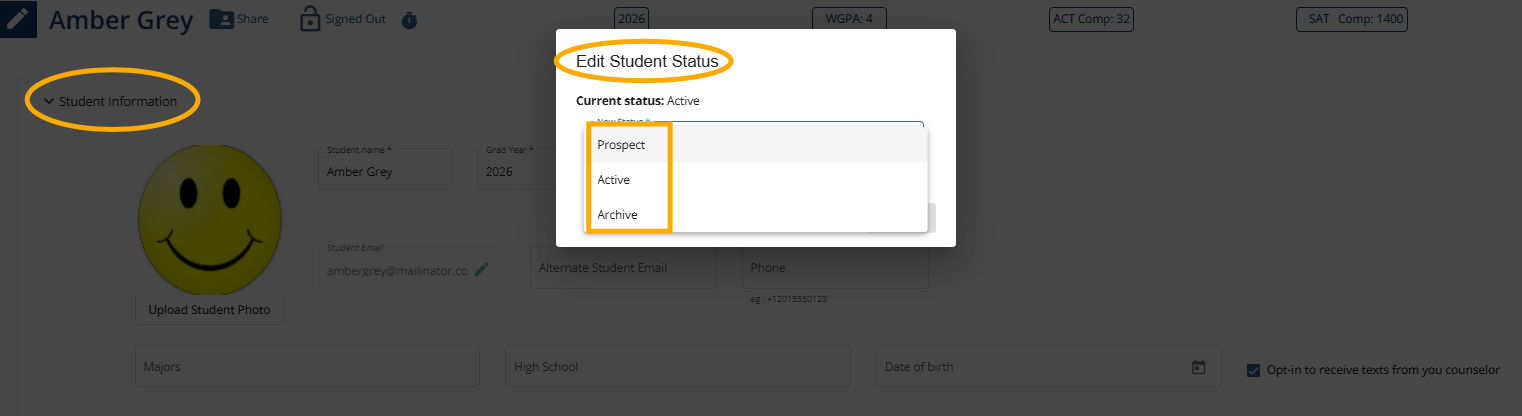The width and height of the screenshot is (1522, 416).
Task: Click the Upload Student Photo button
Action: pyautogui.click(x=209, y=310)
